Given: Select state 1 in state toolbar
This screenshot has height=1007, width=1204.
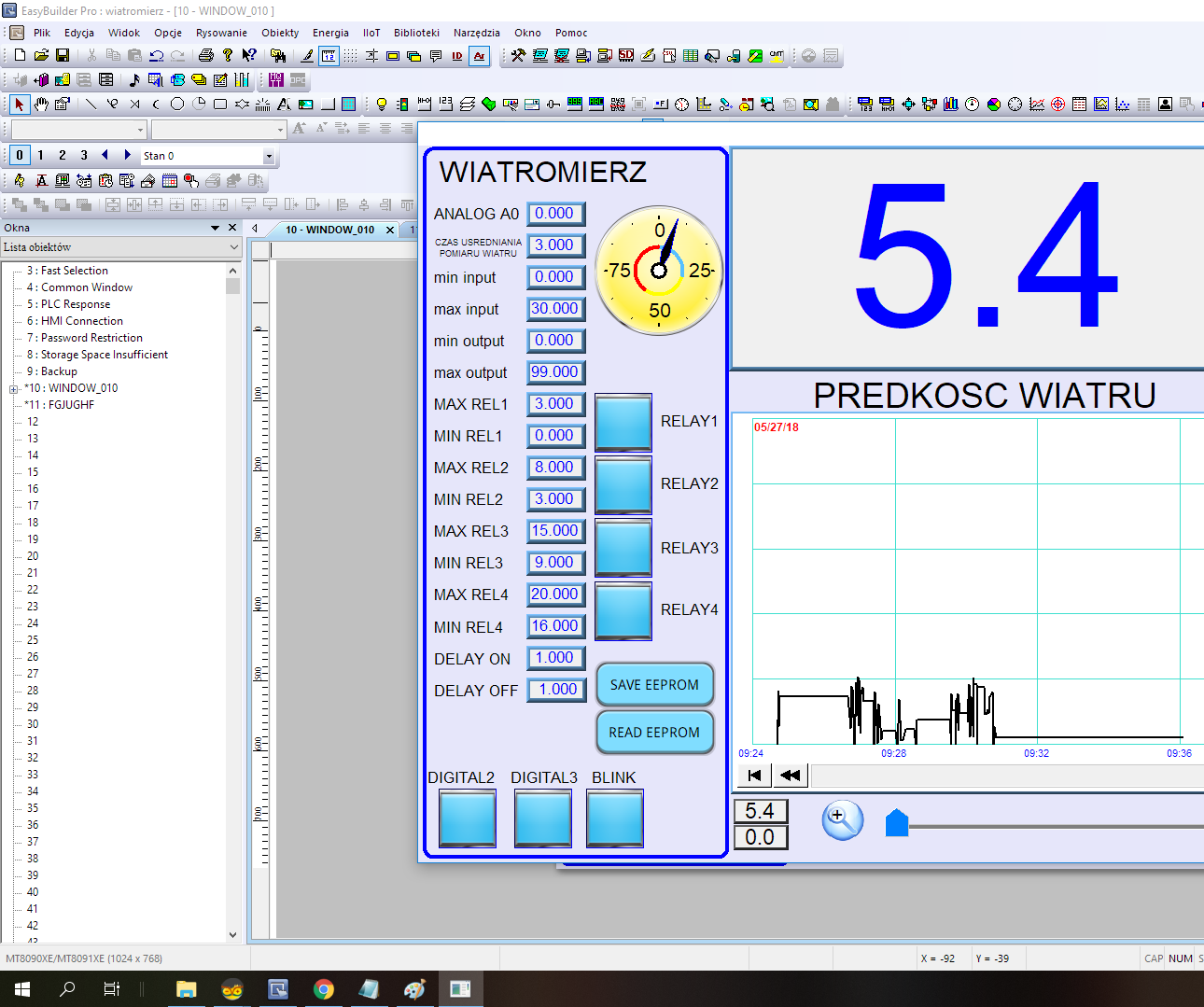Looking at the screenshot, I should tap(40, 155).
